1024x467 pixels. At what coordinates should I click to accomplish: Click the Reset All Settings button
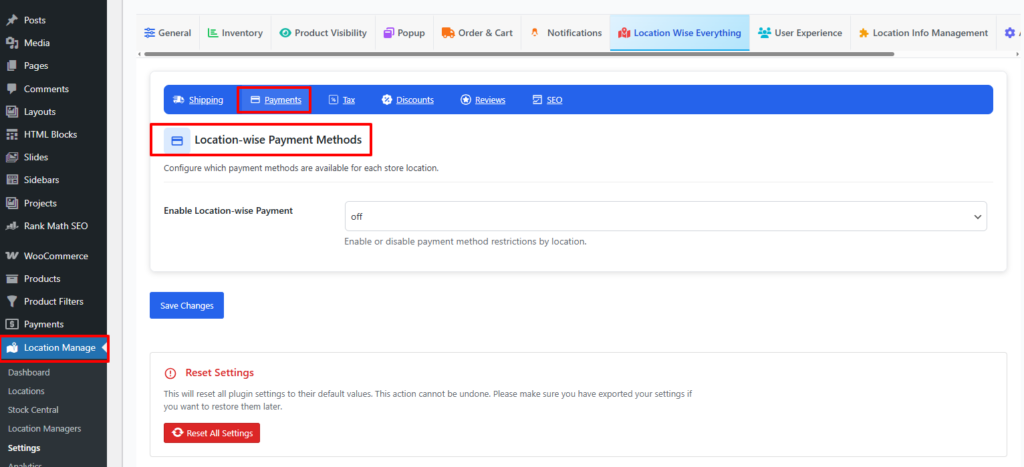[x=212, y=433]
